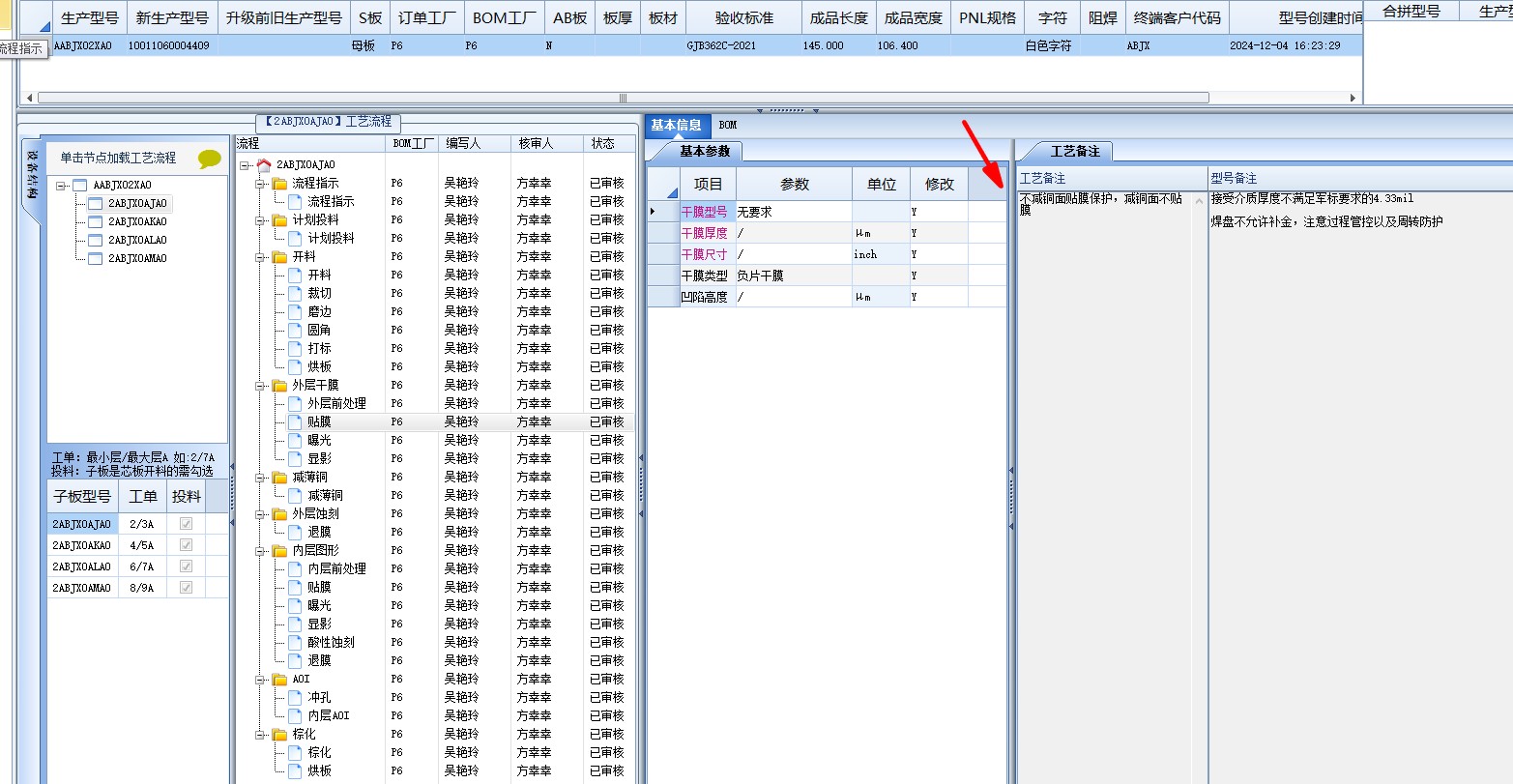Collapse the 棕化 folder node

coord(261,735)
